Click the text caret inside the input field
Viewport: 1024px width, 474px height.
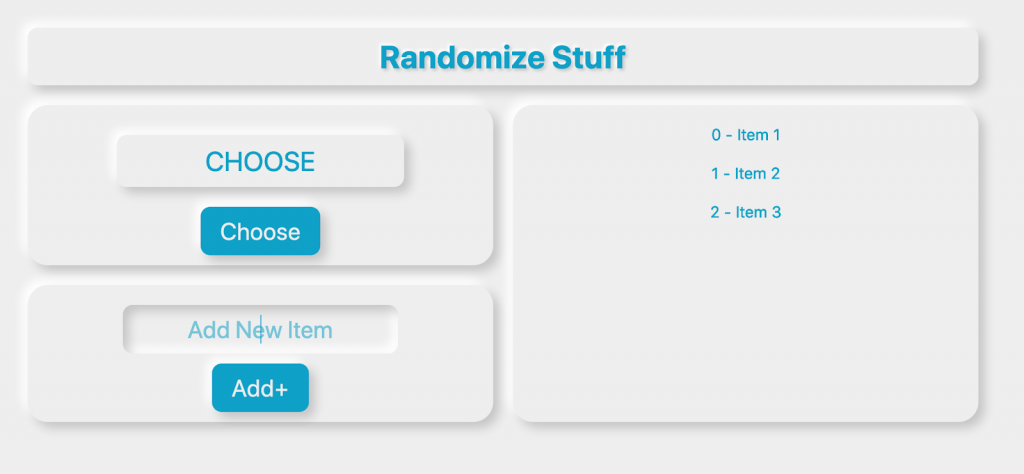click(x=261, y=330)
